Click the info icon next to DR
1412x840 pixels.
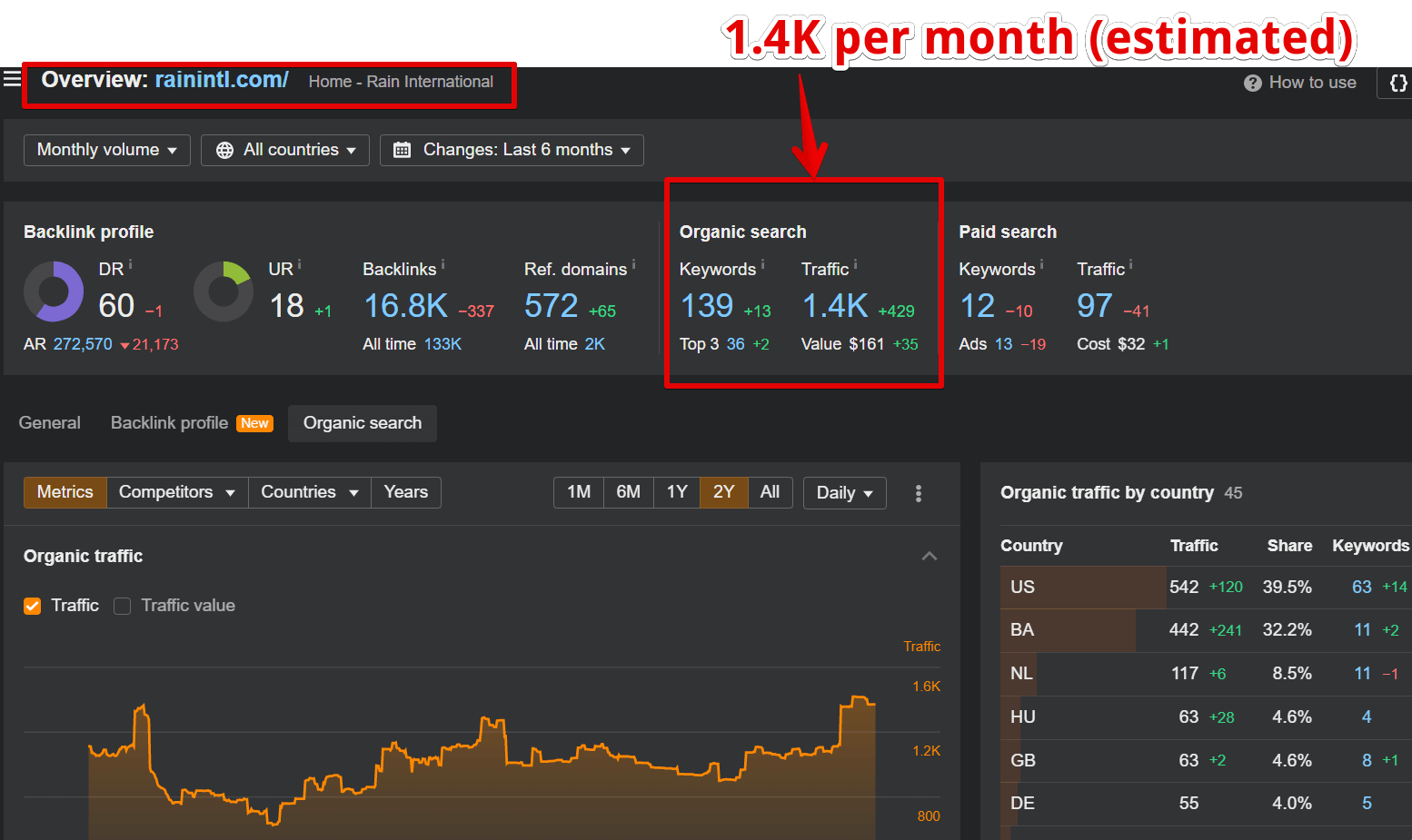click(x=131, y=264)
